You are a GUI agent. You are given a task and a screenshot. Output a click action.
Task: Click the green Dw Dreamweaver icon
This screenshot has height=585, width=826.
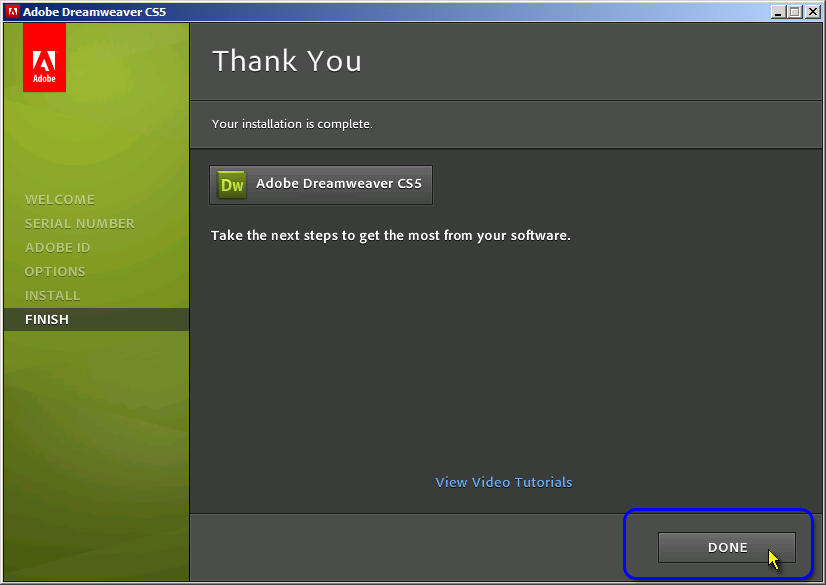(232, 185)
